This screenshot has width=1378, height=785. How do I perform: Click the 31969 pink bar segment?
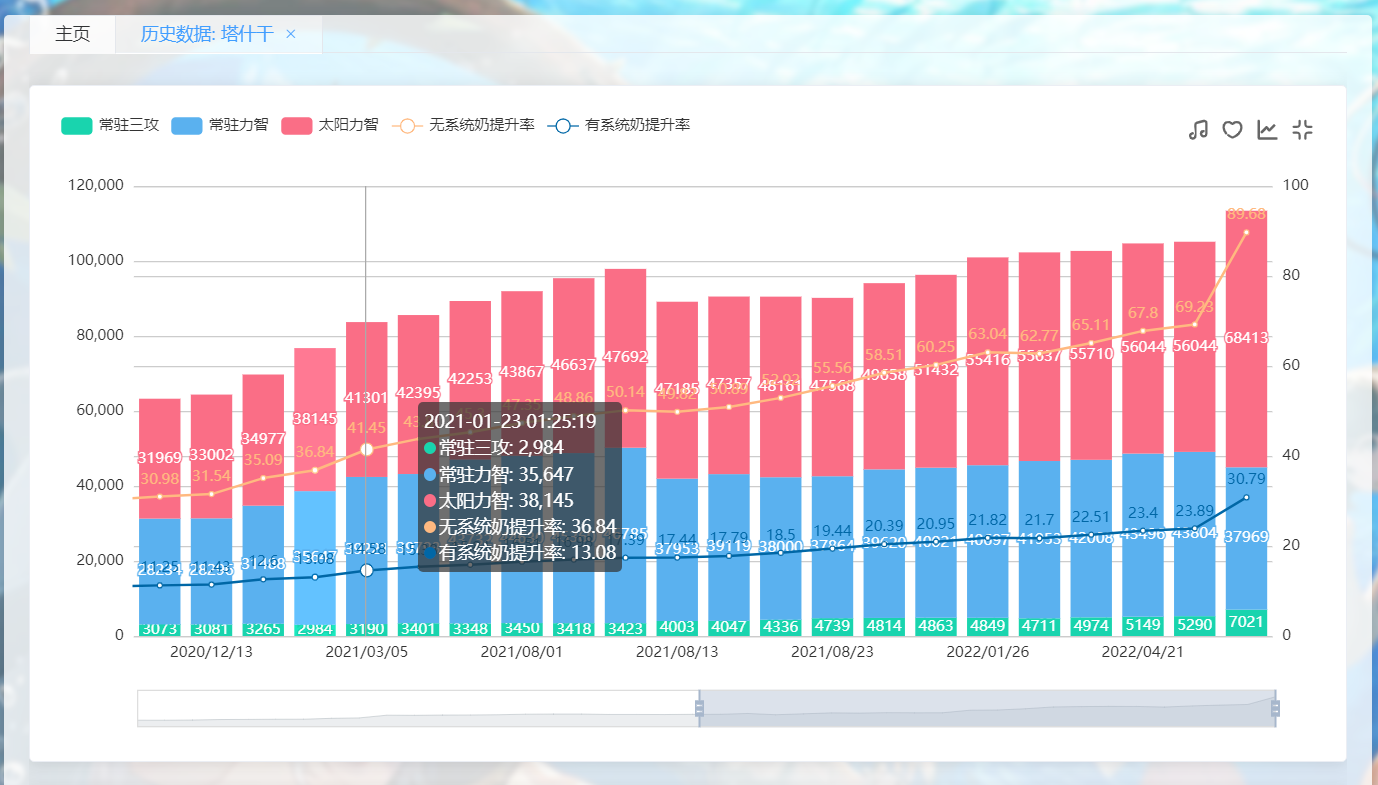[160, 459]
